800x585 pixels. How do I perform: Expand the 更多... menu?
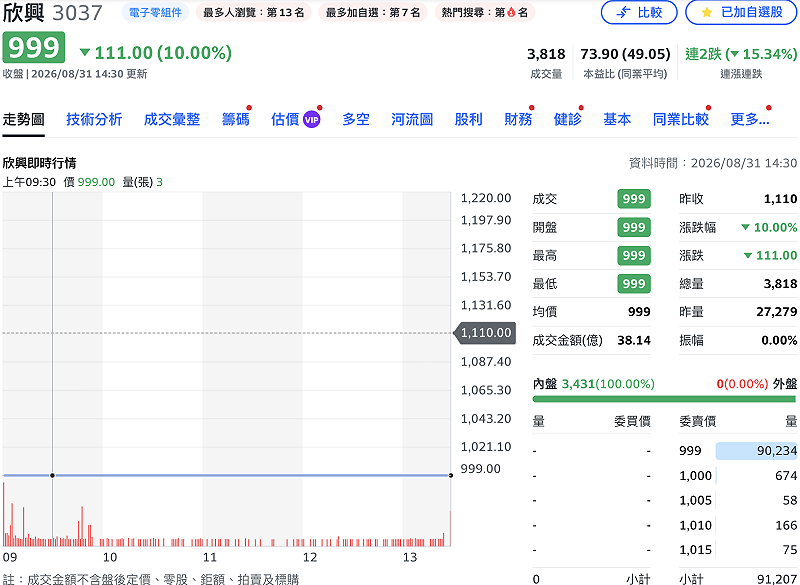pyautogui.click(x=749, y=119)
